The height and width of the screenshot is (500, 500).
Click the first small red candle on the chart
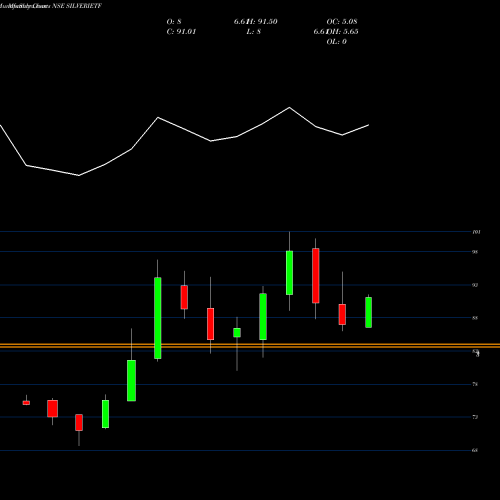click(x=26, y=403)
